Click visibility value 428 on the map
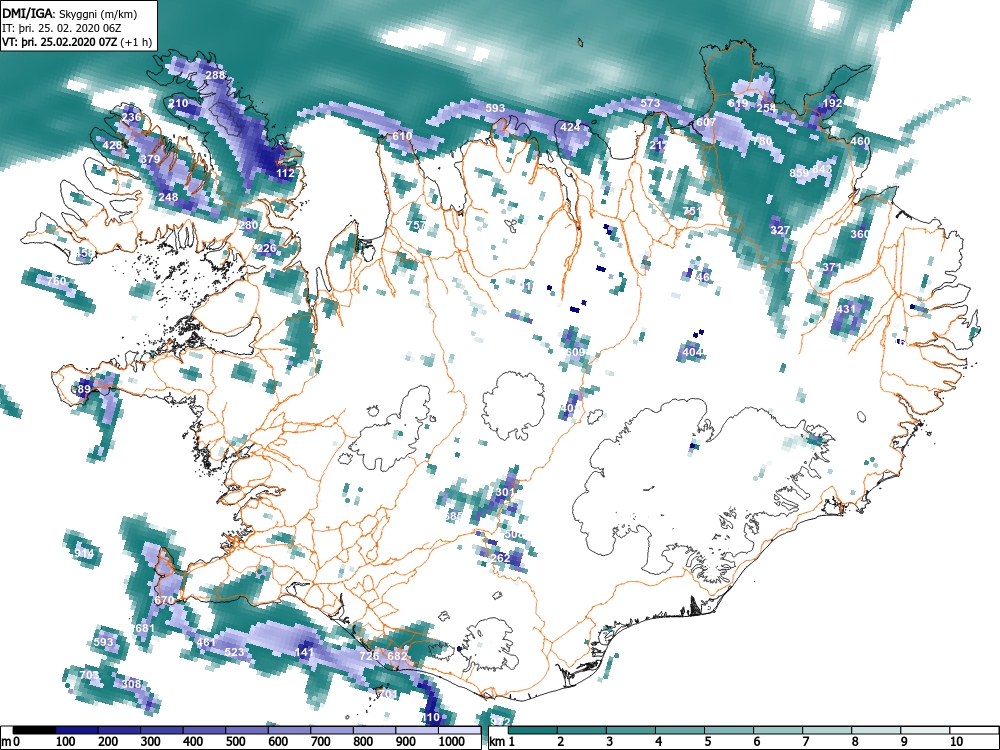The image size is (1000, 750). click(112, 145)
